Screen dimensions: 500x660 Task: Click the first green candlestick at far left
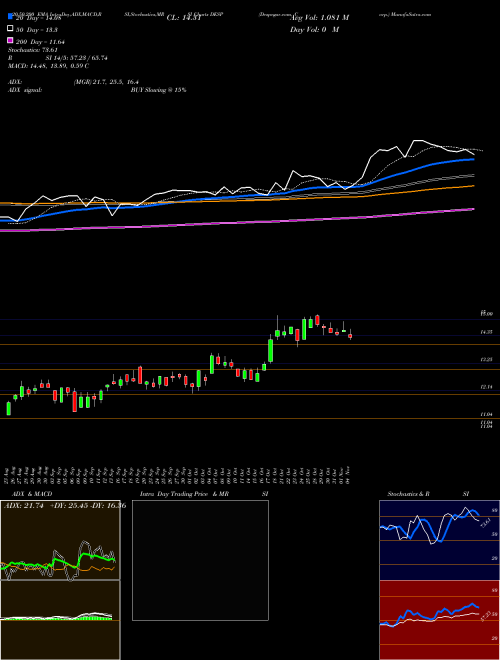point(8,408)
